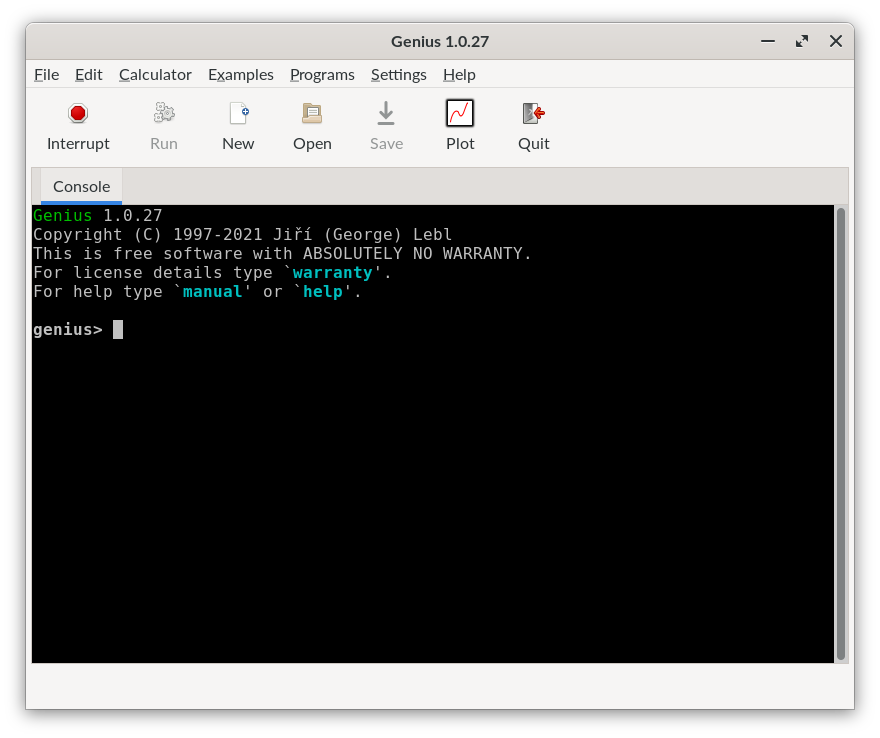Click at the genius> prompt cursor
The height and width of the screenshot is (738, 880).
point(118,329)
